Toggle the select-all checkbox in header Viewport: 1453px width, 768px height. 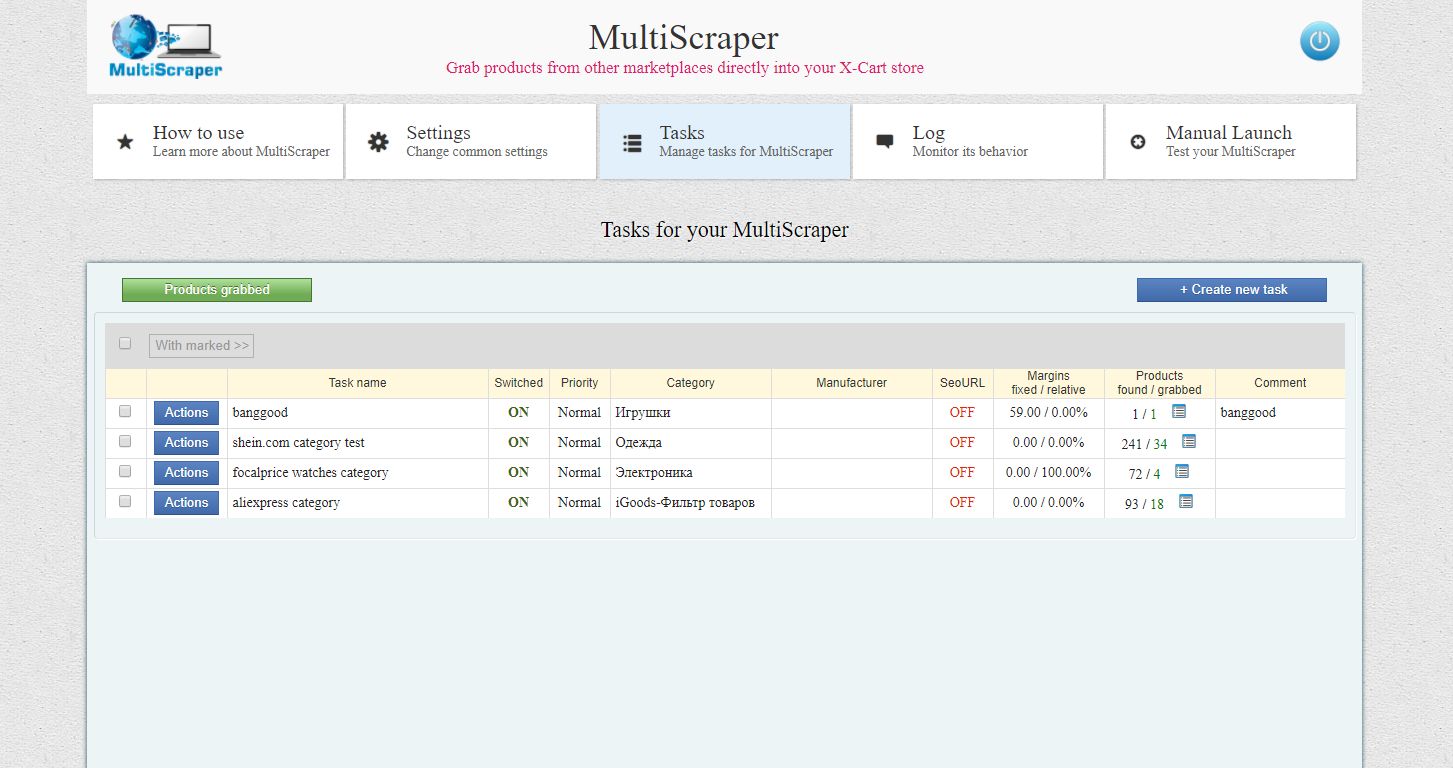(125, 343)
